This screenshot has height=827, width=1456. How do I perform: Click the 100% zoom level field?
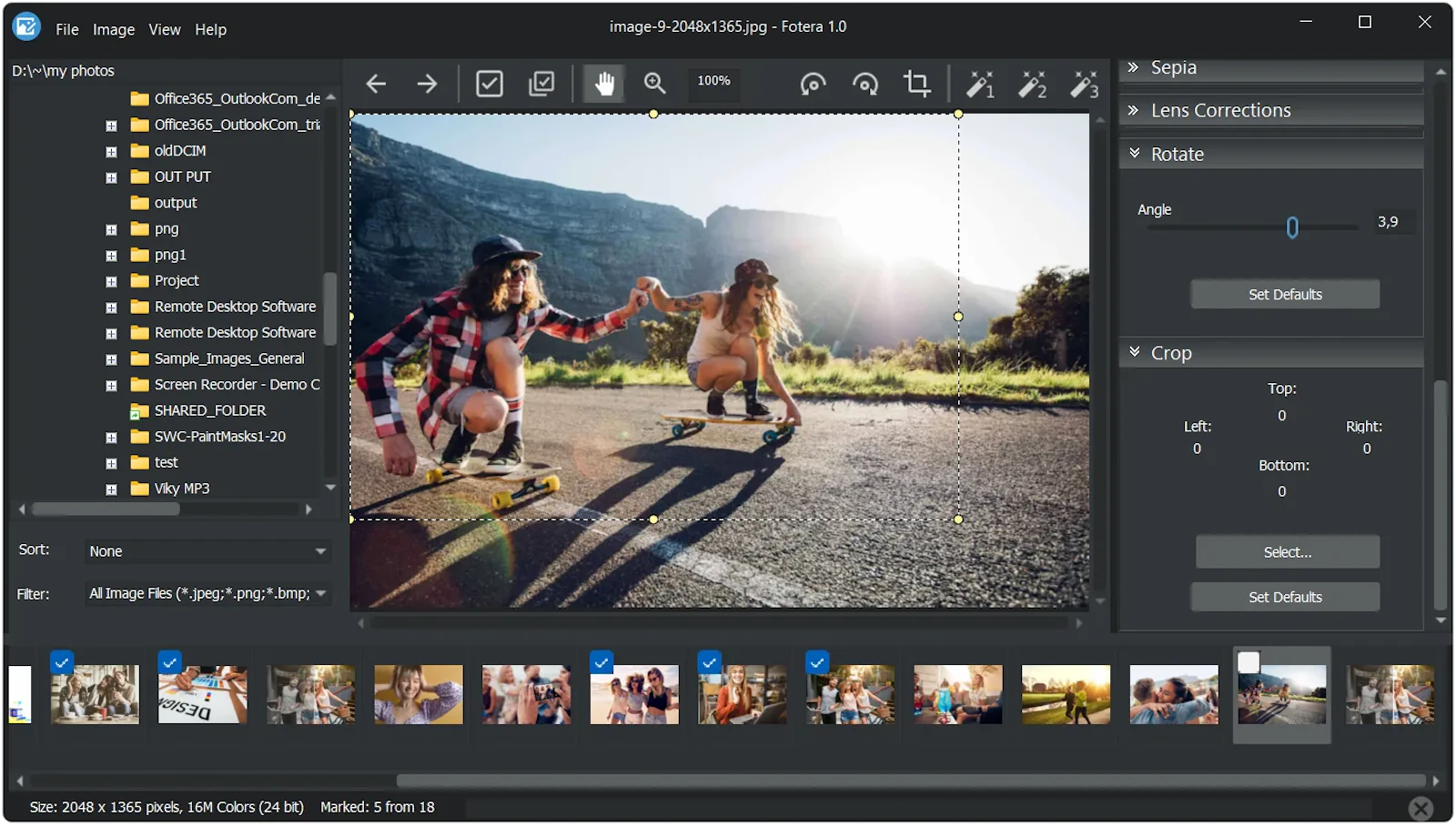click(714, 81)
